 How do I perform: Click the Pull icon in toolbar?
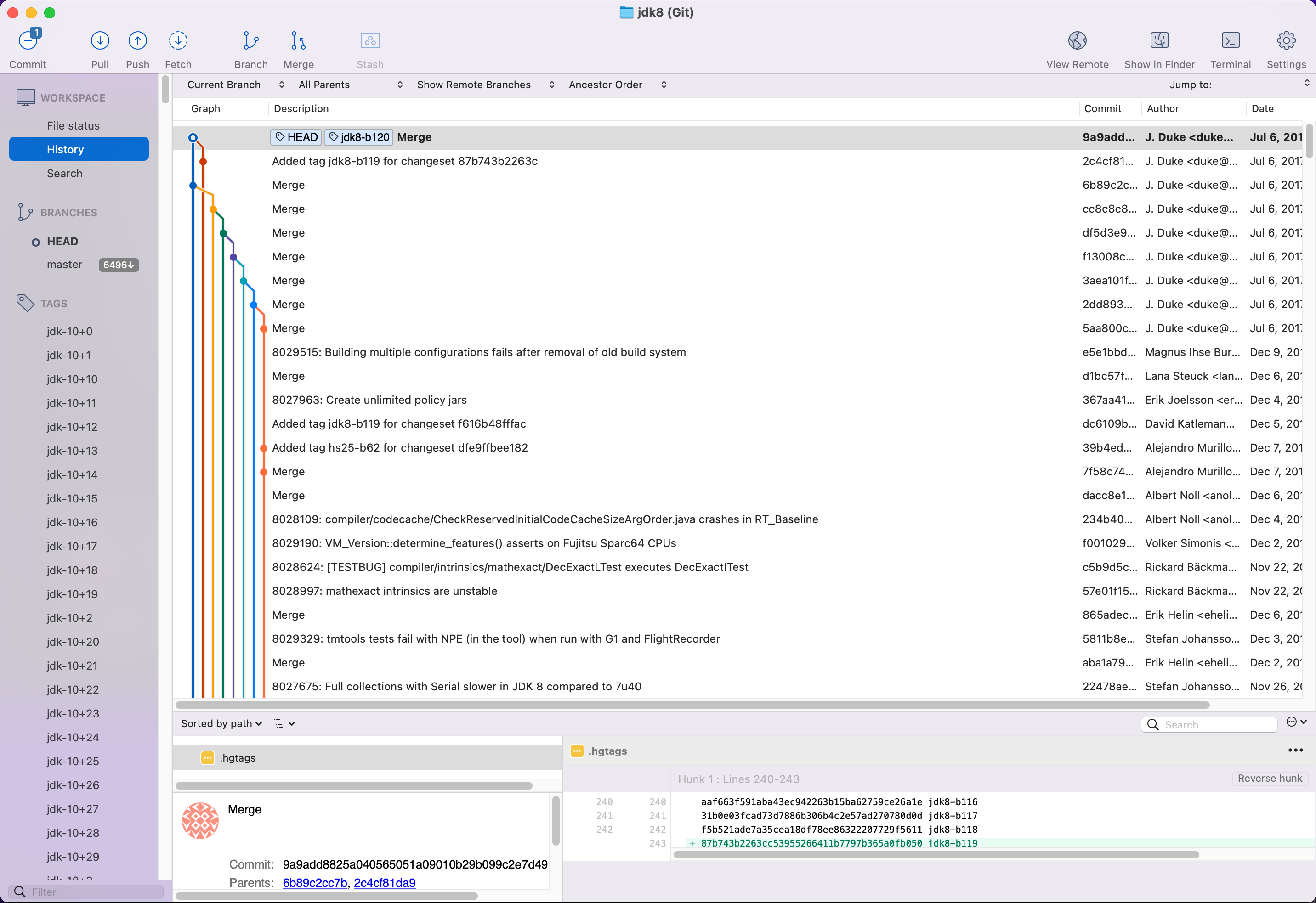pos(100,41)
